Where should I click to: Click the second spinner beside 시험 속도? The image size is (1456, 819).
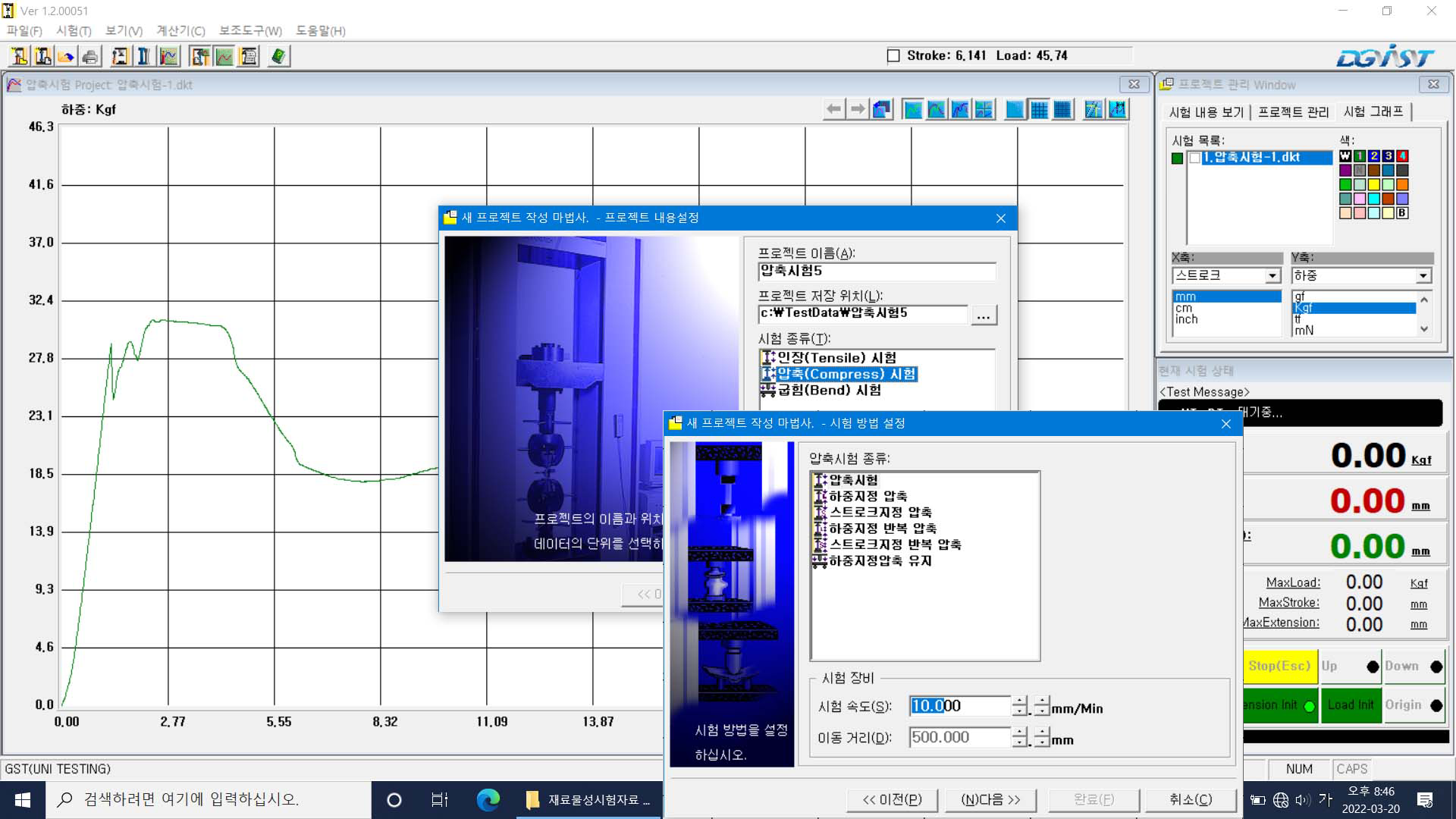coord(1042,706)
